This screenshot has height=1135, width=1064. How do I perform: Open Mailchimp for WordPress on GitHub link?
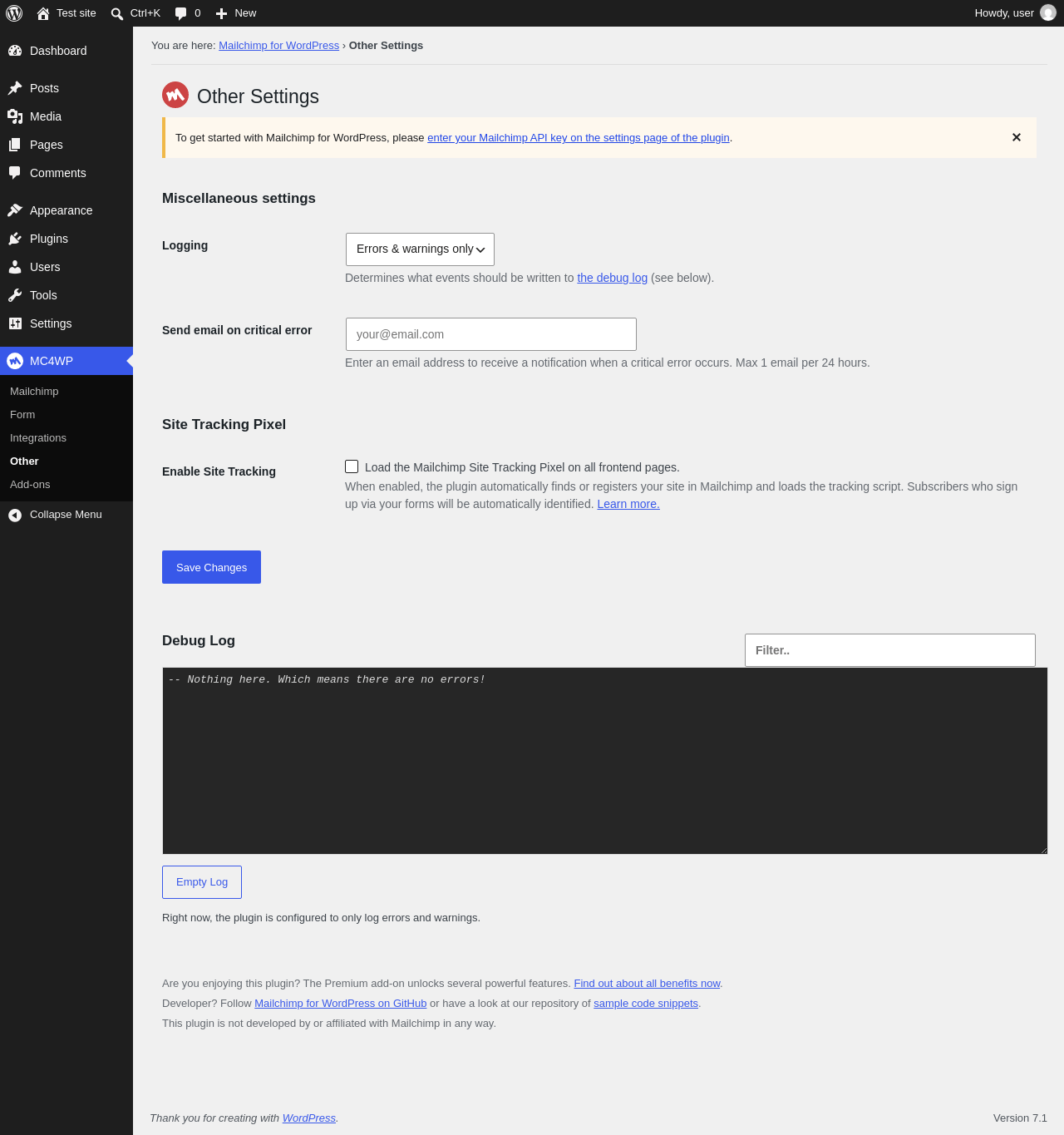pos(340,1004)
